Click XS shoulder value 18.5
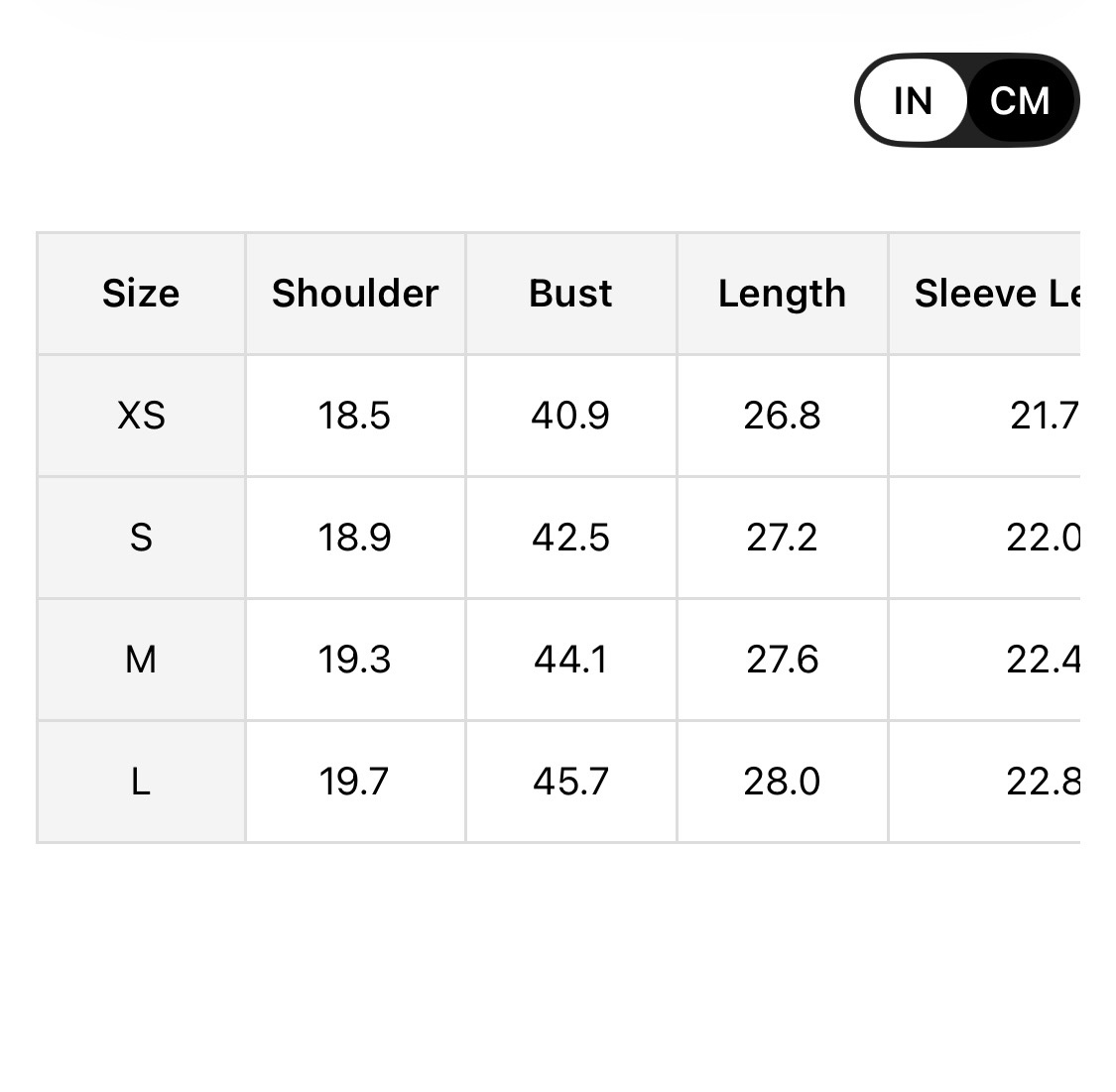Screen dimensions: 1116x1092 pyautogui.click(x=354, y=416)
